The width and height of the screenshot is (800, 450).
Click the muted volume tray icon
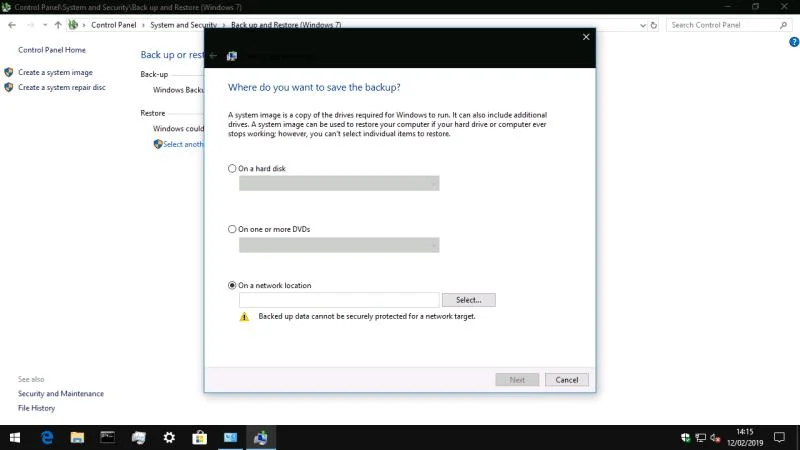[x=715, y=438]
